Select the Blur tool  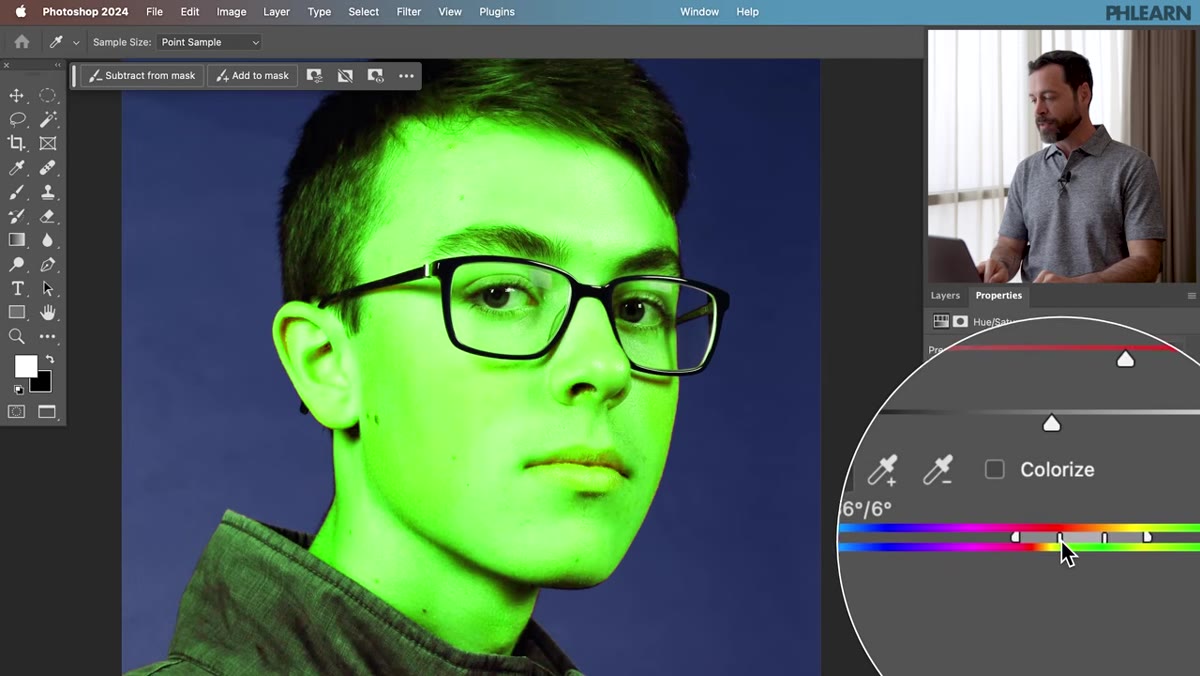click(x=47, y=240)
